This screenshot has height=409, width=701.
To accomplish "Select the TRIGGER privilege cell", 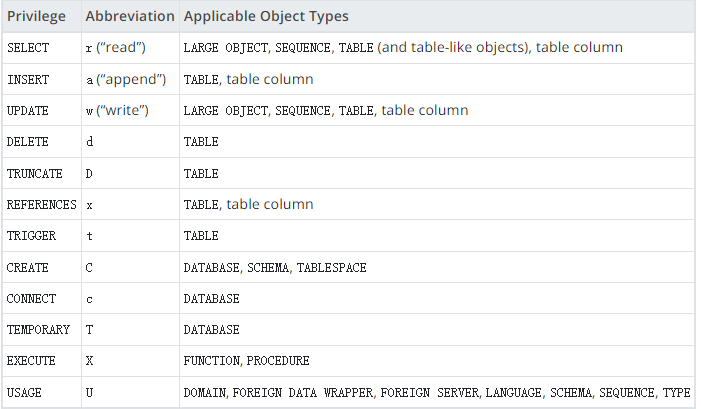I will point(31,236).
